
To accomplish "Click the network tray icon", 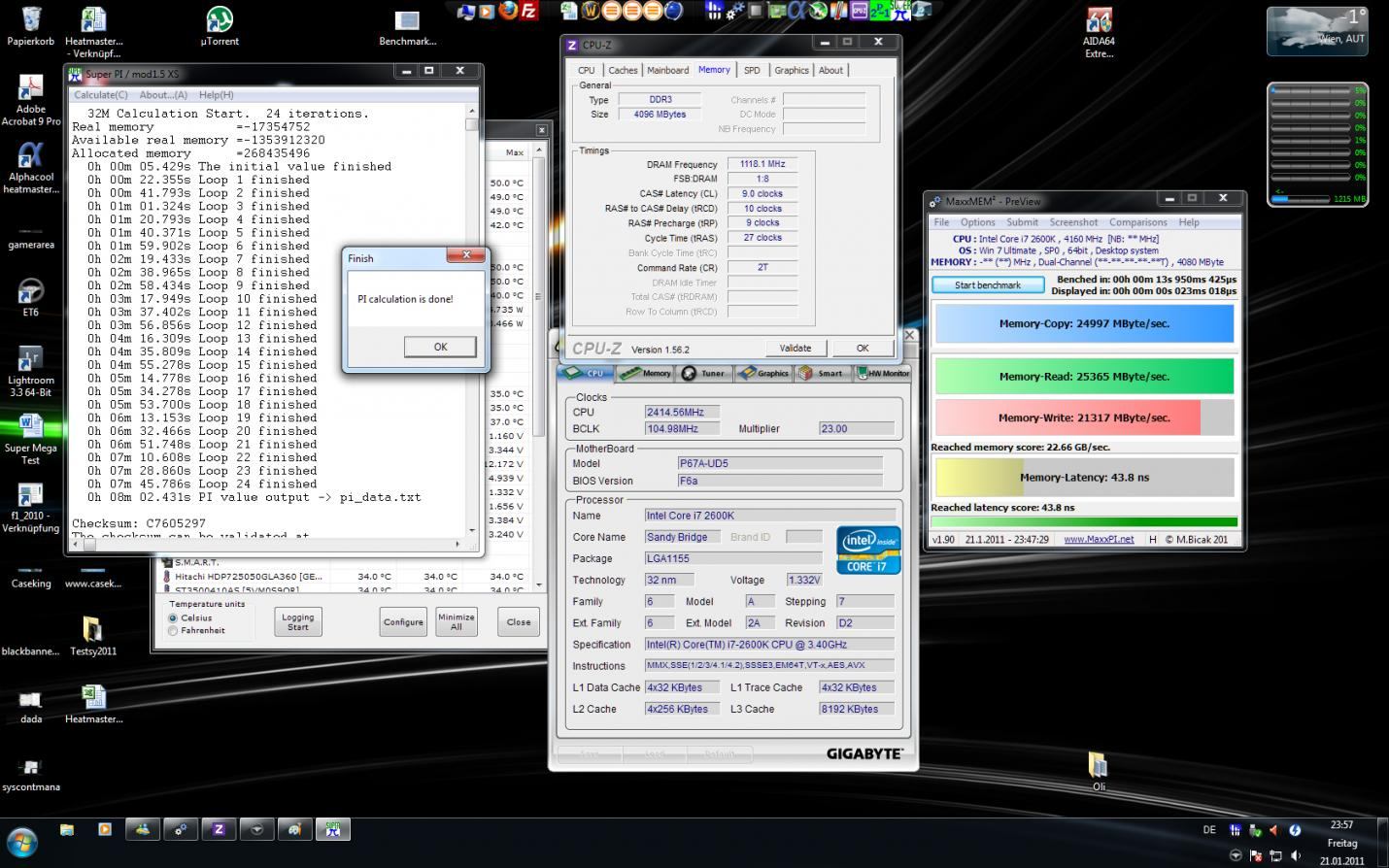I will point(1275,855).
